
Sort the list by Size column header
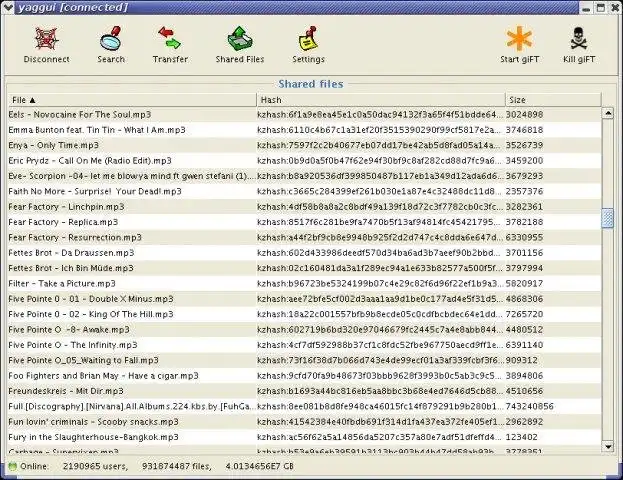[x=553, y=100]
